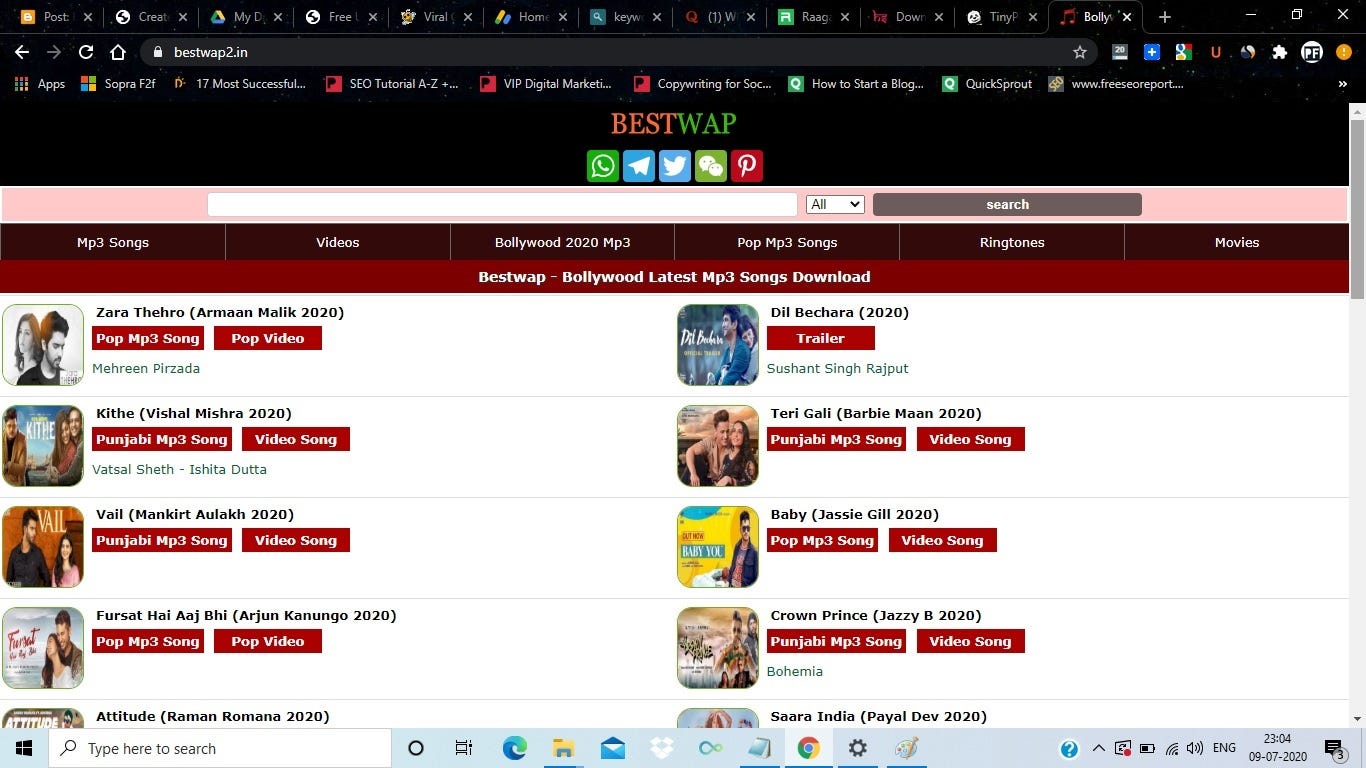Open Zara Thehro Pop Mp3 Song
Image resolution: width=1366 pixels, height=768 pixels.
148,338
